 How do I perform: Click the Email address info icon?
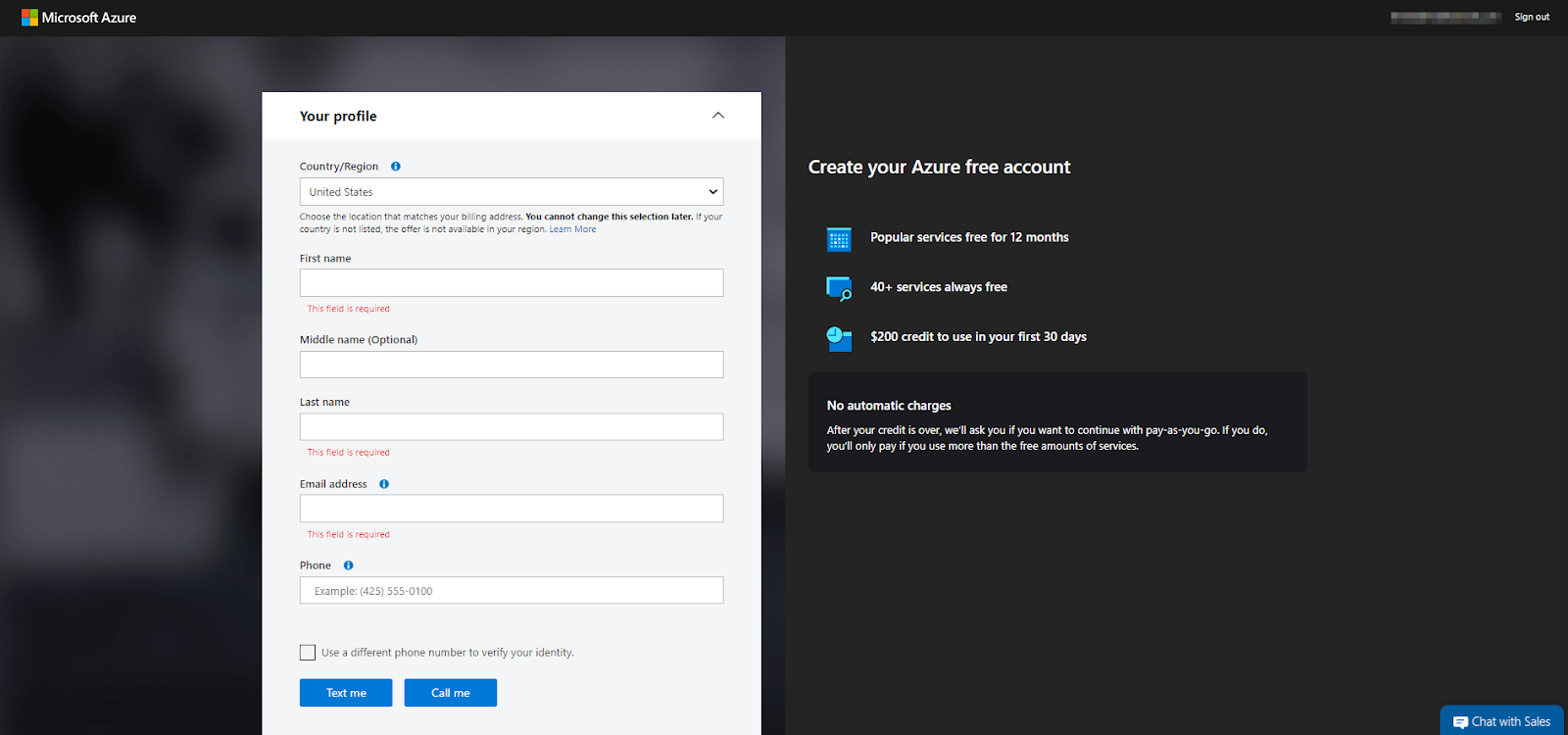click(384, 484)
